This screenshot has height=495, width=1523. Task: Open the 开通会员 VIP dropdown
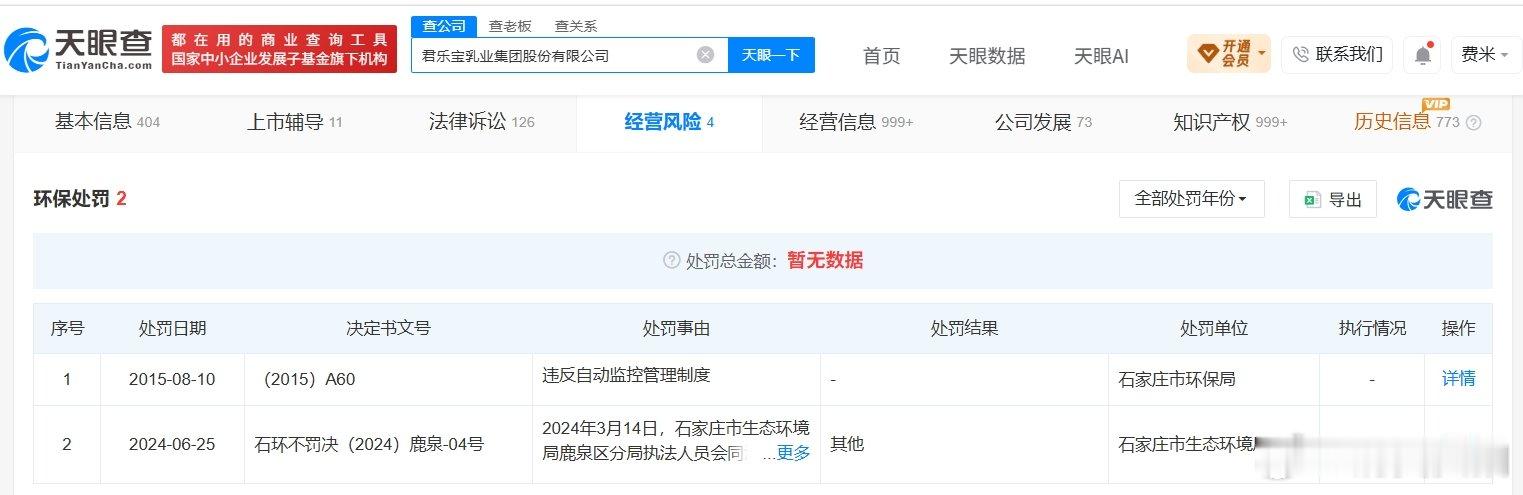(1229, 54)
